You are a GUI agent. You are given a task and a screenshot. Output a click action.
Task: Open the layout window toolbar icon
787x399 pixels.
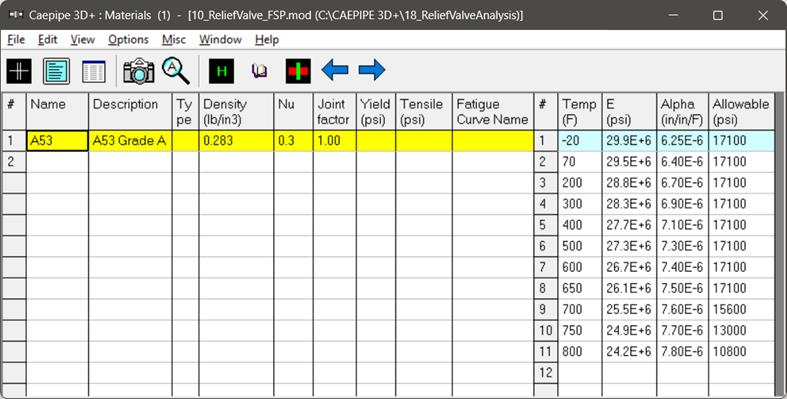tap(56, 71)
